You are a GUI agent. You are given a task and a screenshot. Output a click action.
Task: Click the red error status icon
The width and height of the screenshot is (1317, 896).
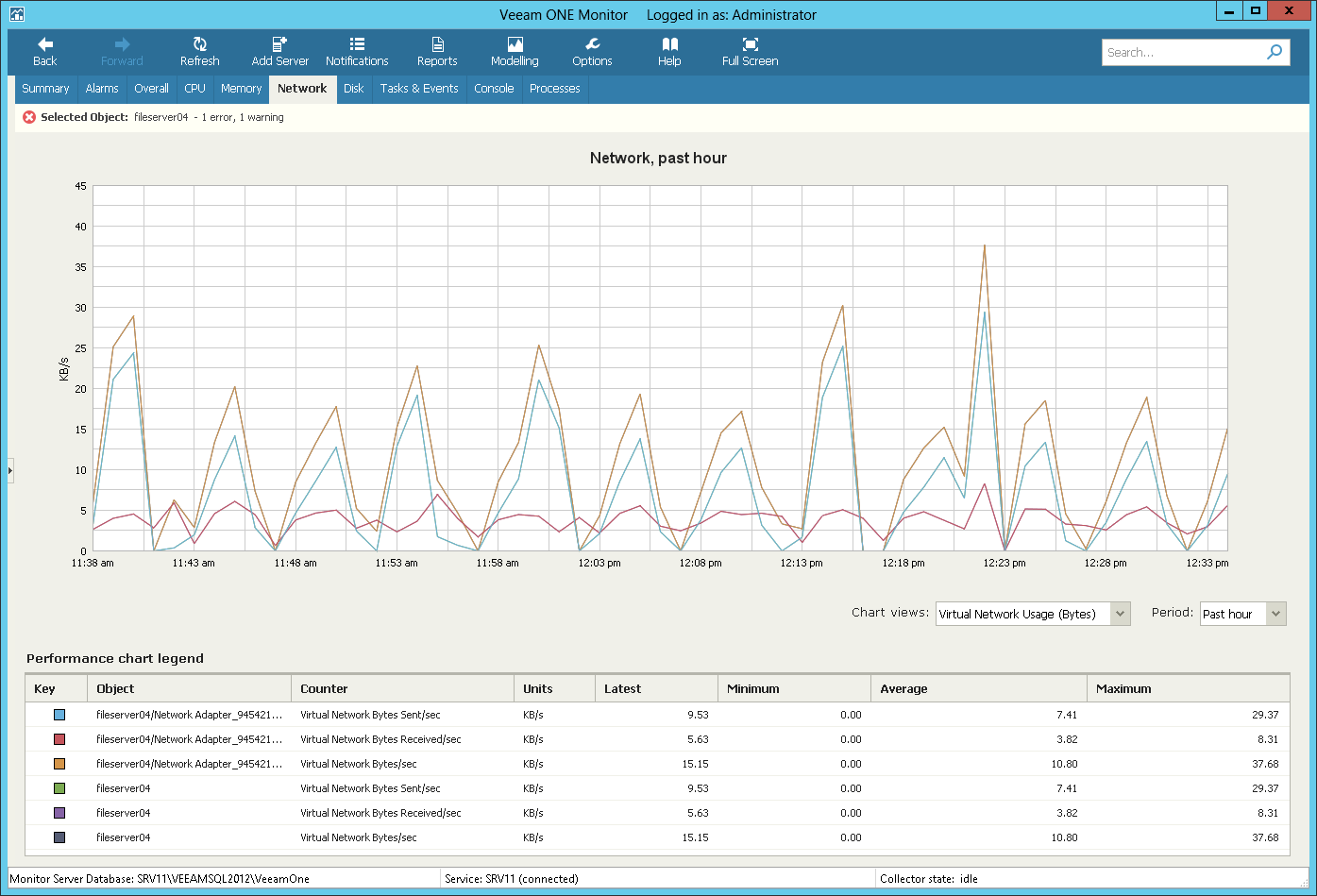coord(29,117)
